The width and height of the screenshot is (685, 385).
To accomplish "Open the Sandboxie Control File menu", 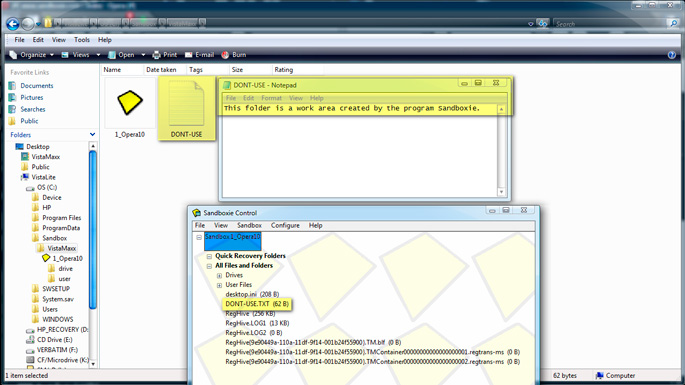I will point(200,225).
